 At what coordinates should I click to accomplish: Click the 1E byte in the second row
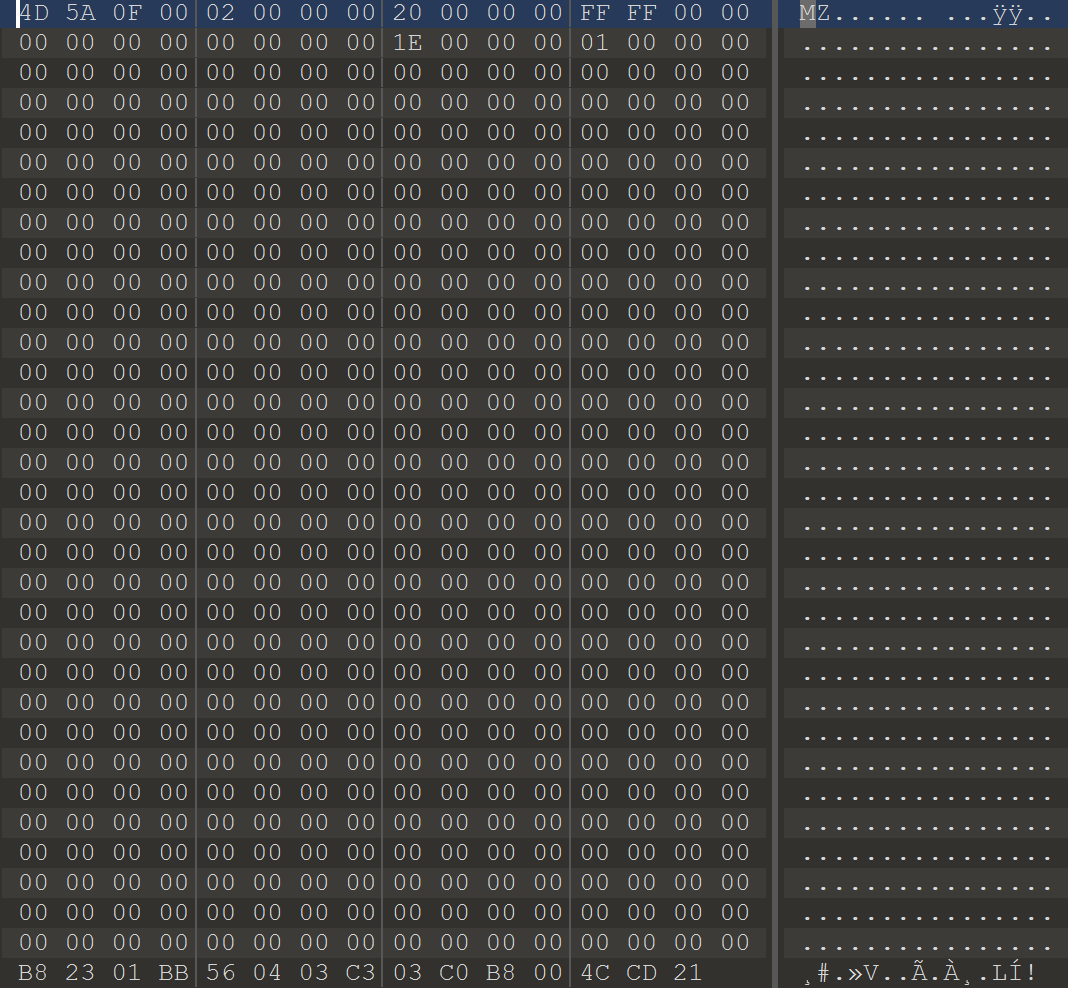(x=407, y=43)
